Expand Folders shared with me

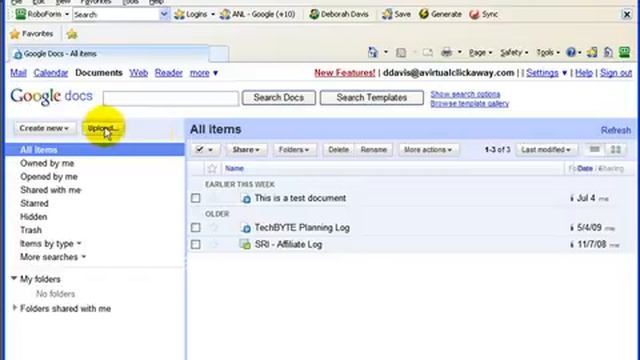(x=15, y=308)
